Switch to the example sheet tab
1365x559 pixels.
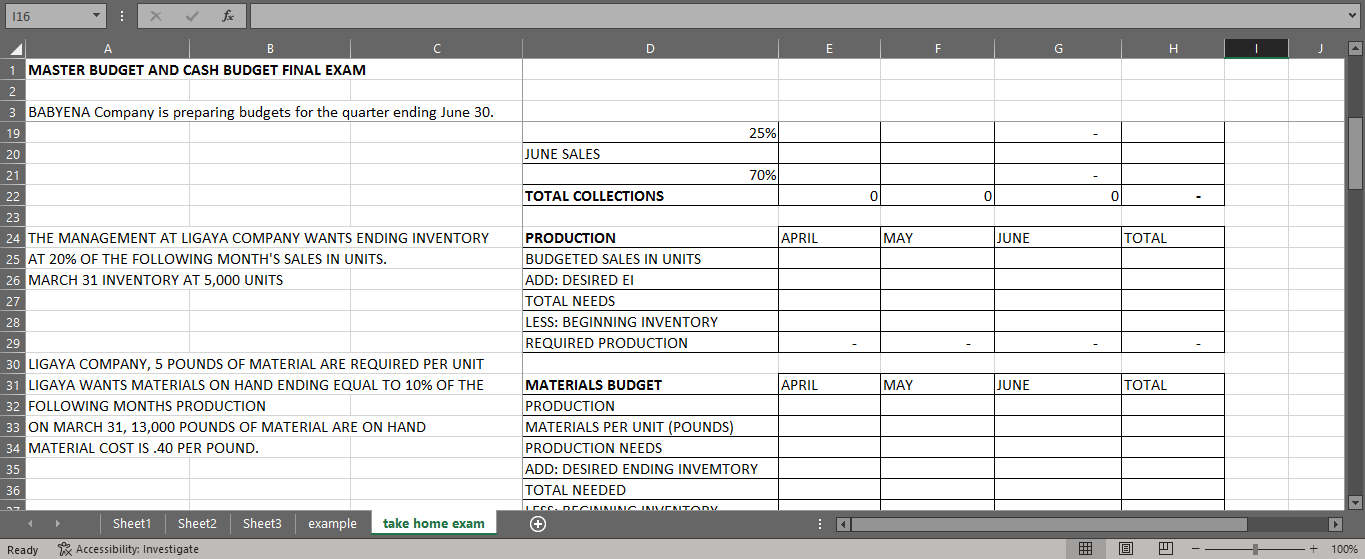332,523
